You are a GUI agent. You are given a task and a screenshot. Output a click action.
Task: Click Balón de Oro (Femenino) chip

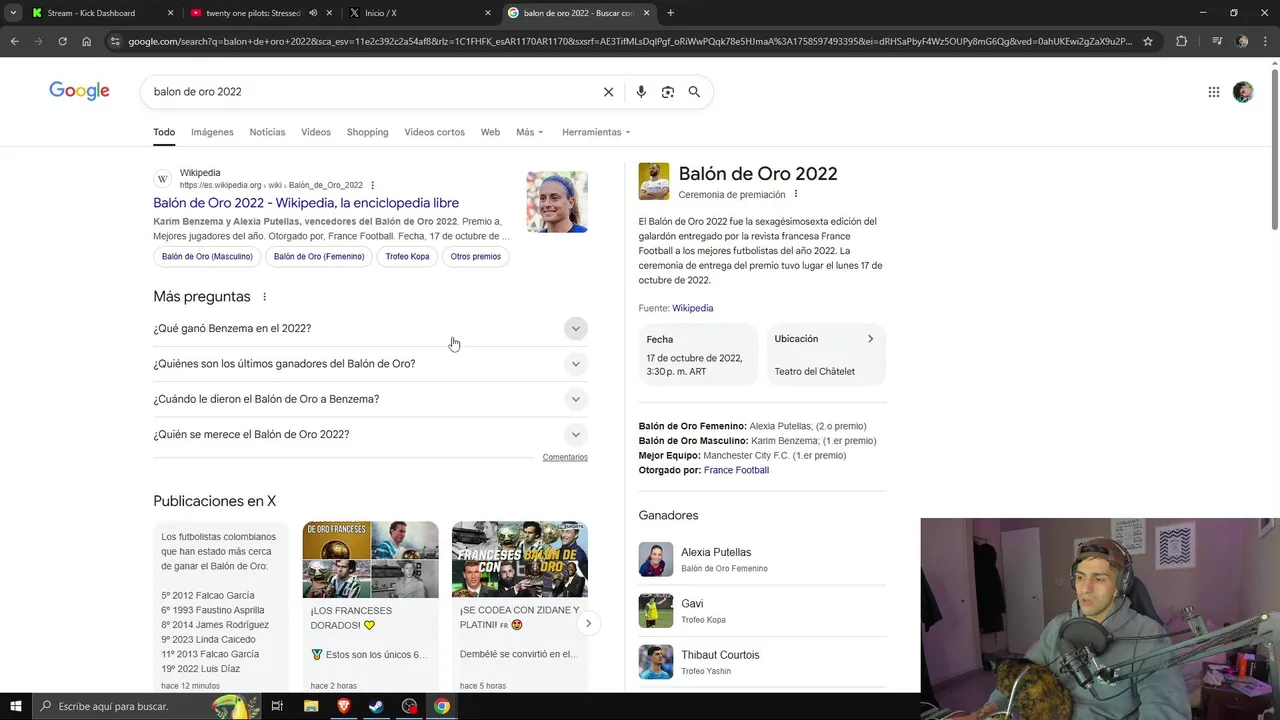(x=319, y=257)
